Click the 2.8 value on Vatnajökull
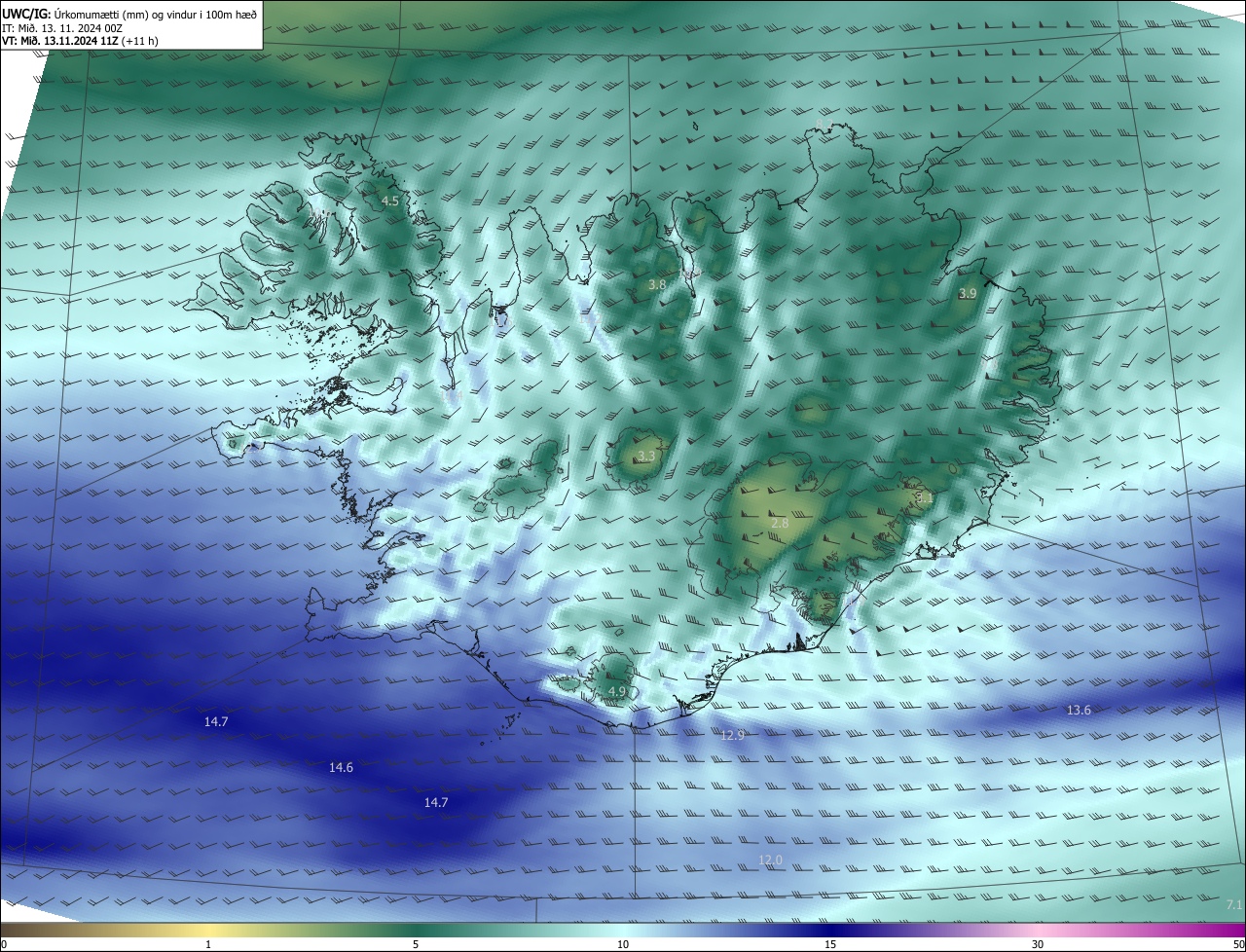This screenshot has height=952, width=1246. click(780, 524)
